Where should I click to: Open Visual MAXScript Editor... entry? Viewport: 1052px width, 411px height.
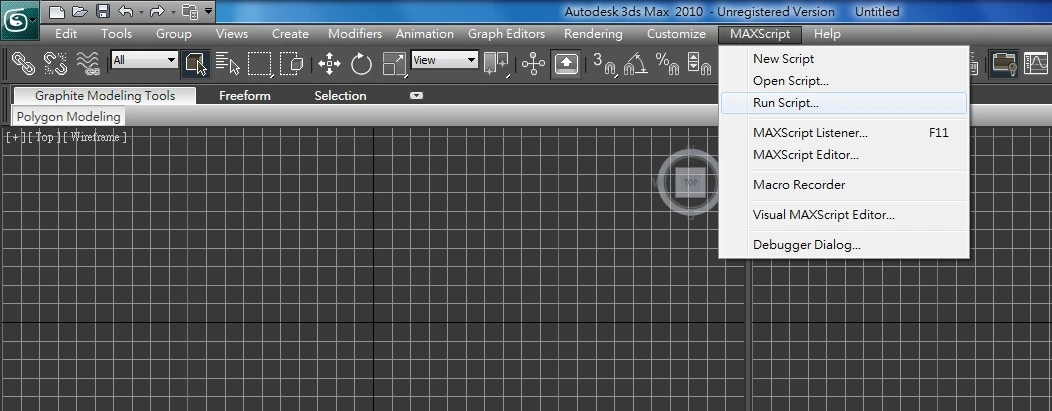click(x=843, y=215)
